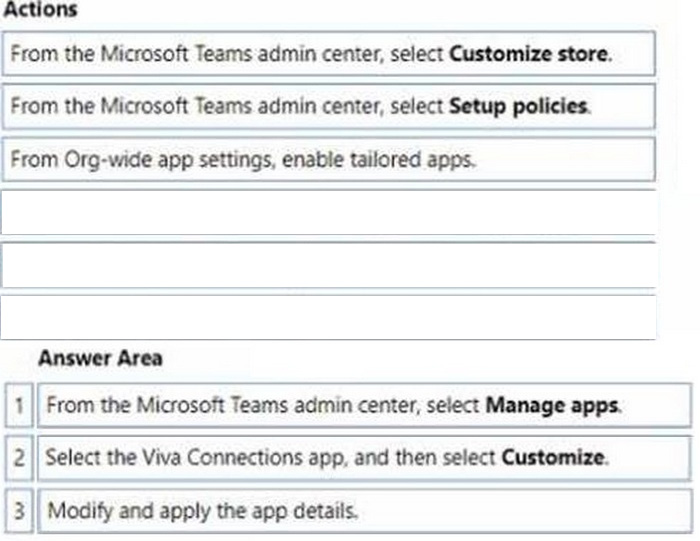700x541 pixels.
Task: Select the Manage apps answer step
Action: click(x=364, y=405)
